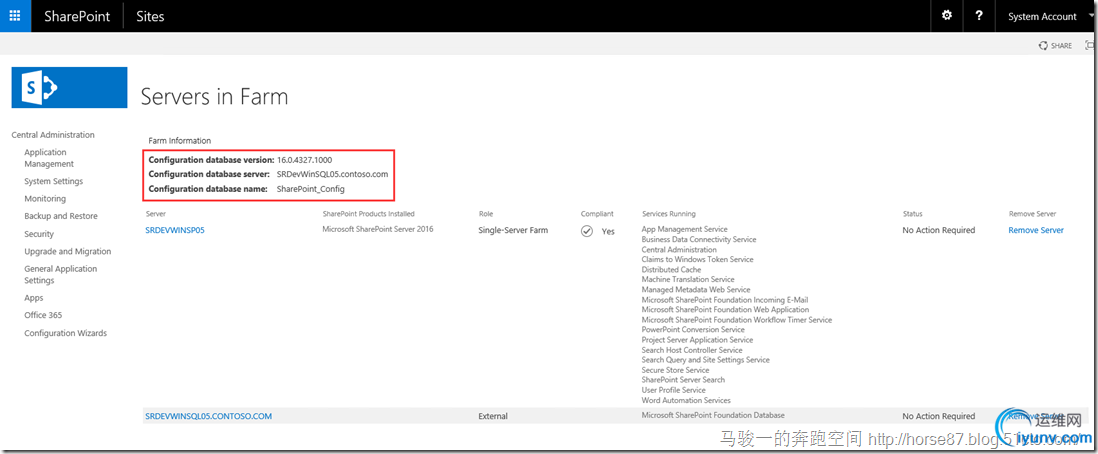Click Project Server Application Service
This screenshot has width=1098, height=454.
(697, 340)
